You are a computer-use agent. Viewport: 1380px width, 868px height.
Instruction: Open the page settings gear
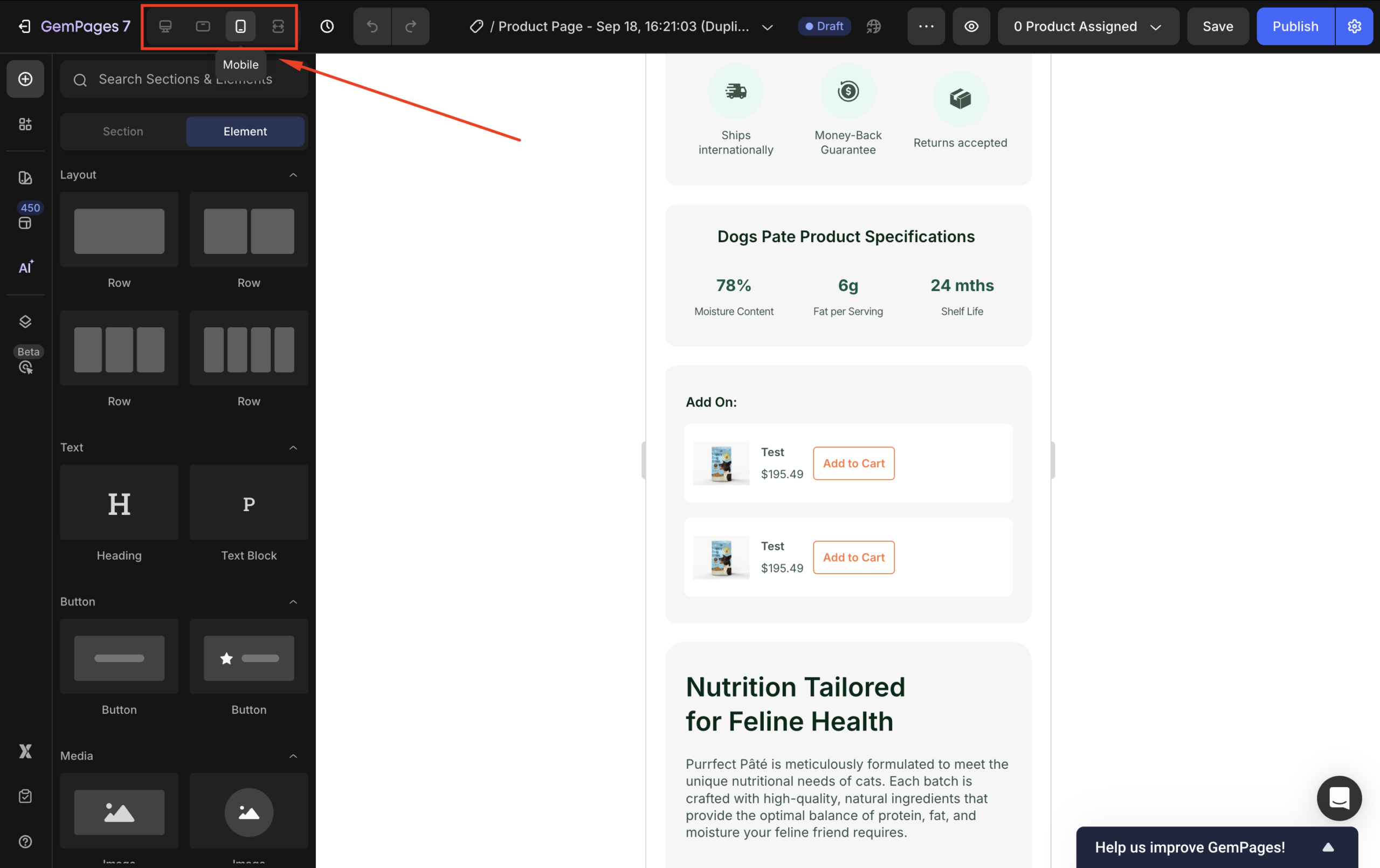1354,26
